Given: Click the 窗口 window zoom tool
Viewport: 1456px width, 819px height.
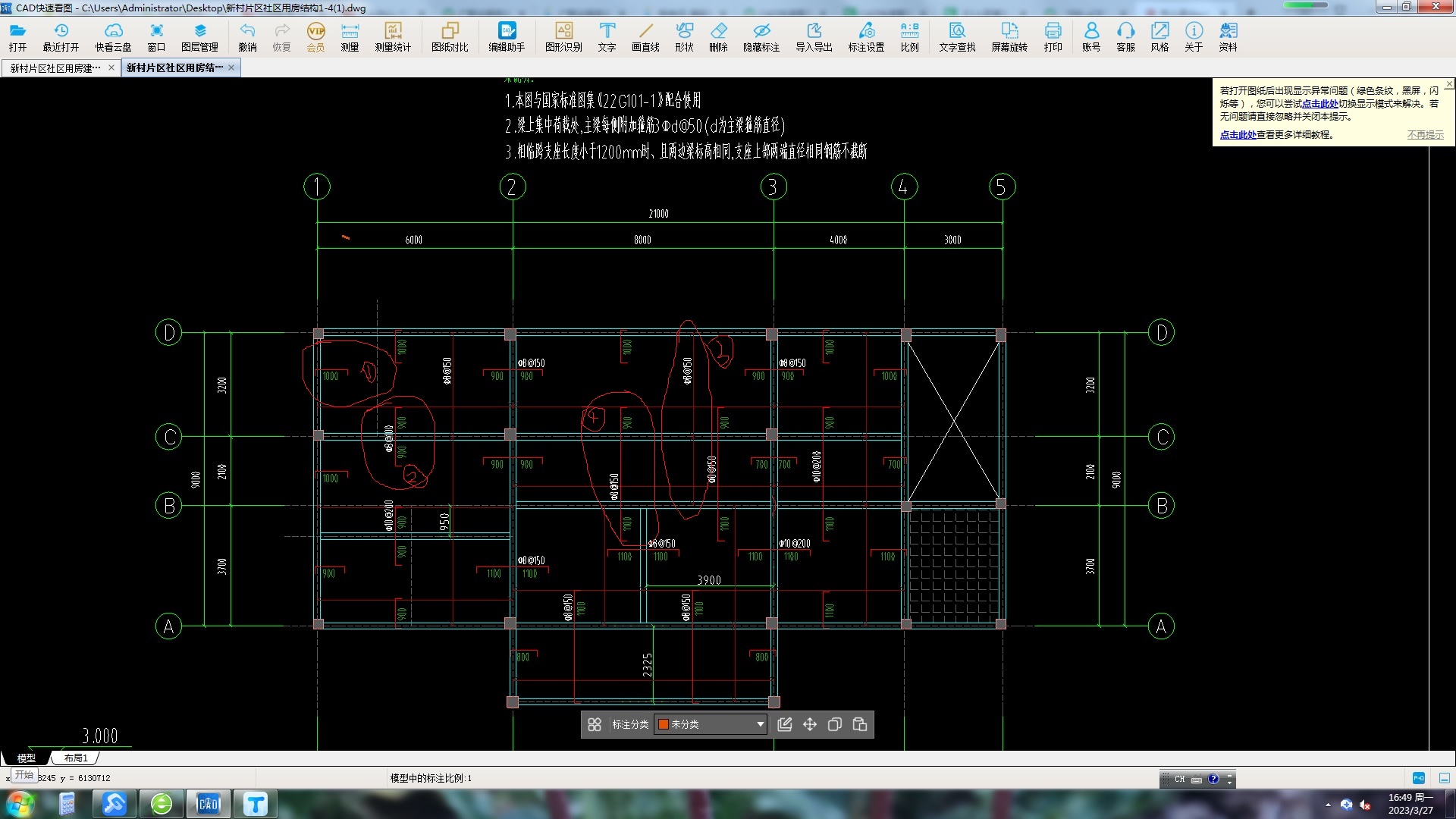Looking at the screenshot, I should tap(156, 36).
